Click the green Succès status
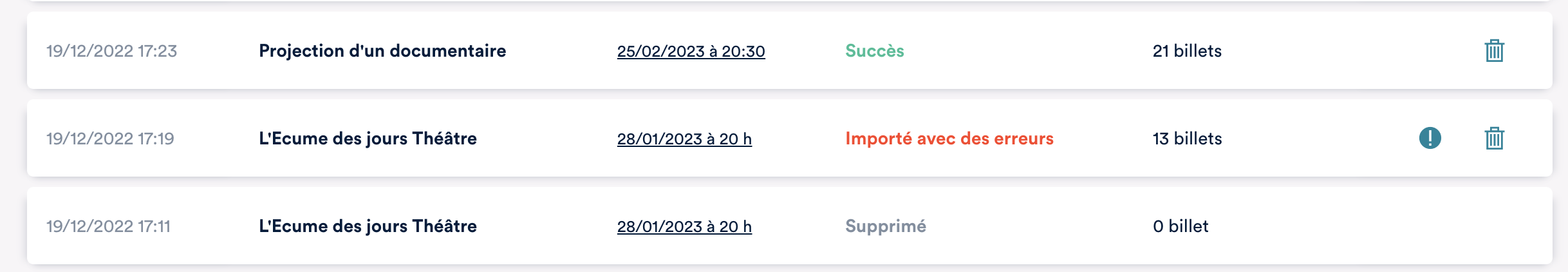Image resolution: width=1568 pixels, height=272 pixels. click(874, 51)
